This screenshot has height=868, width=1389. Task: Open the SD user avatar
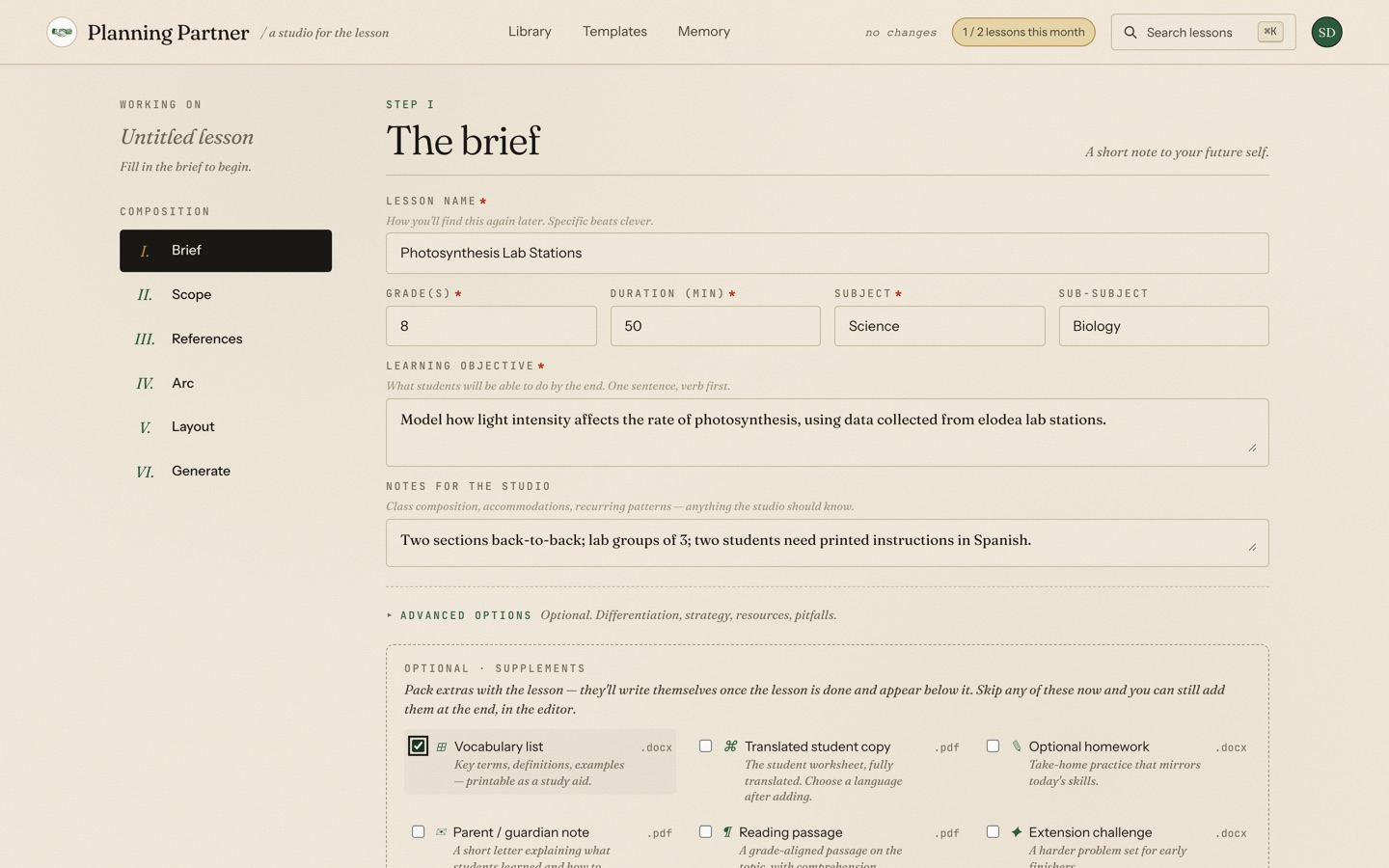(x=1326, y=32)
